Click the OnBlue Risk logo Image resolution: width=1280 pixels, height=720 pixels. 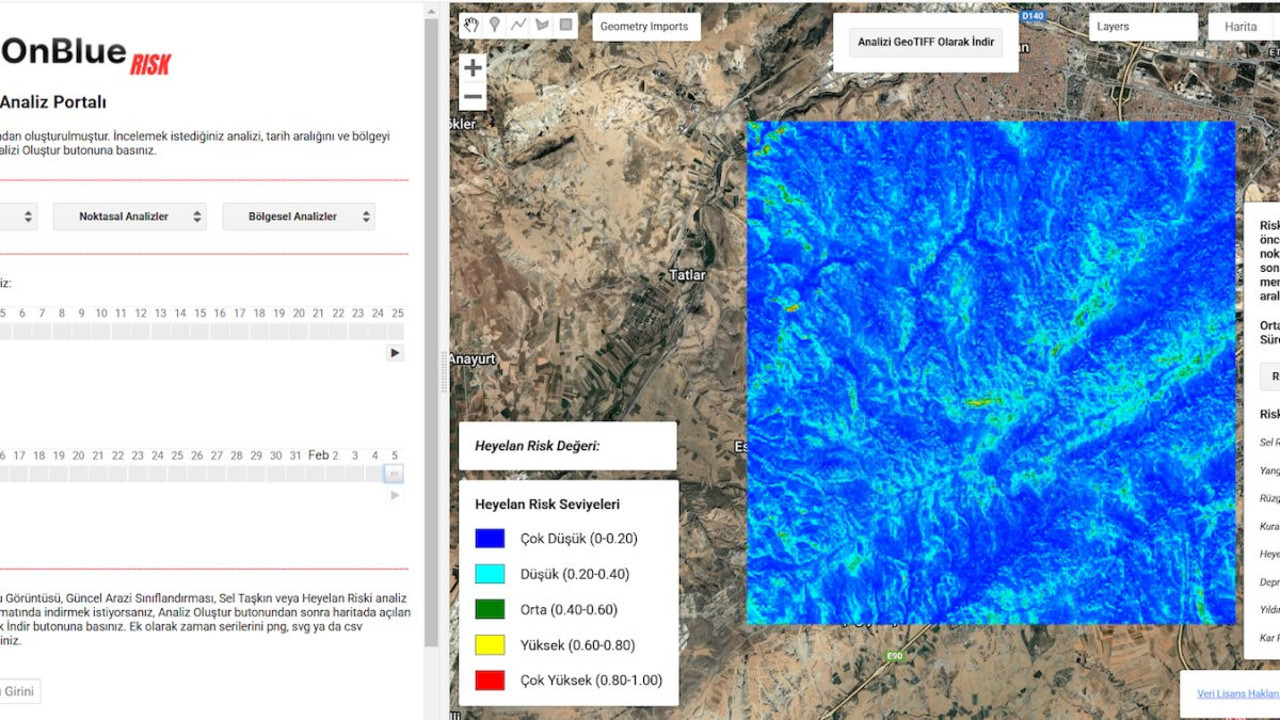(86, 54)
